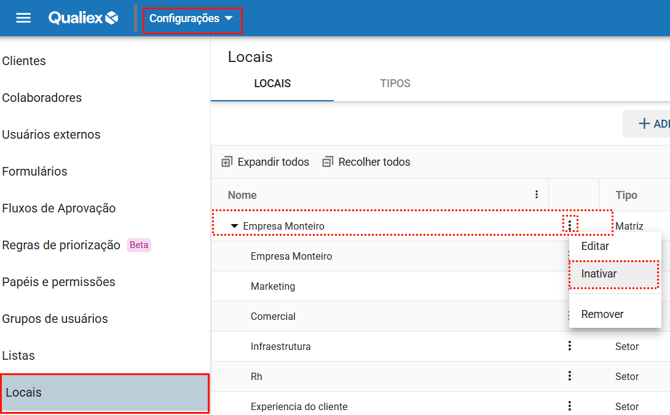Open Empresa Monteiro row options menu

pos(570,225)
